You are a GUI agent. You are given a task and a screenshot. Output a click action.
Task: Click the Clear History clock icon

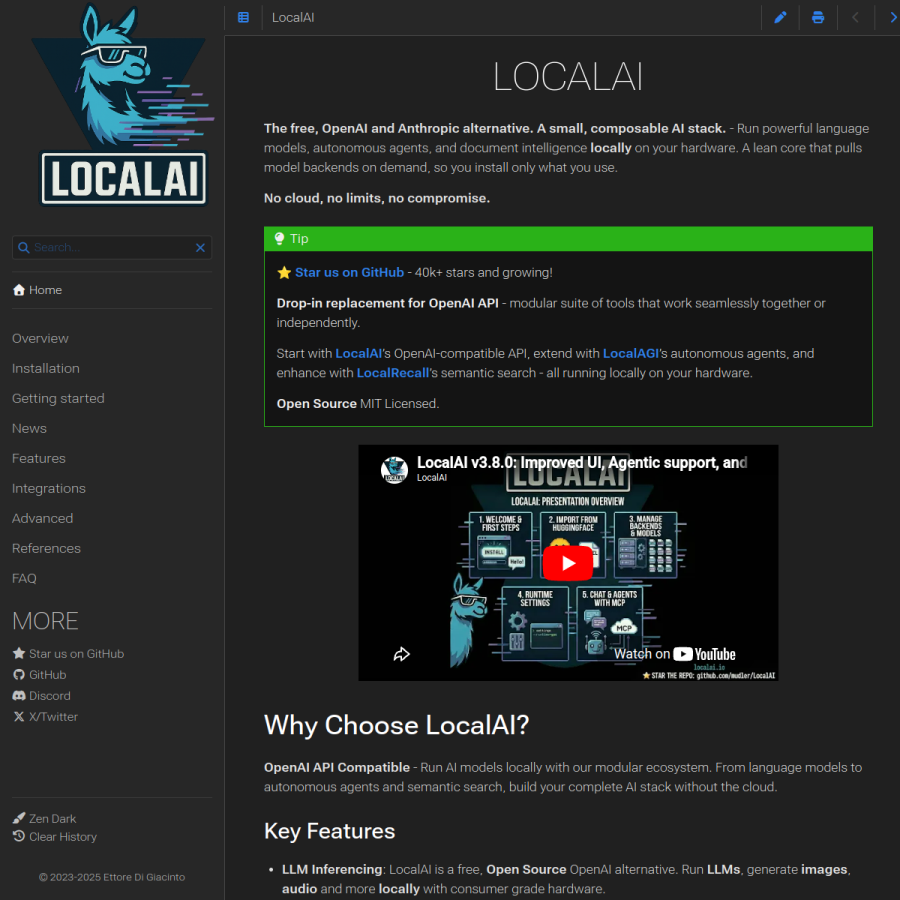pyautogui.click(x=19, y=836)
